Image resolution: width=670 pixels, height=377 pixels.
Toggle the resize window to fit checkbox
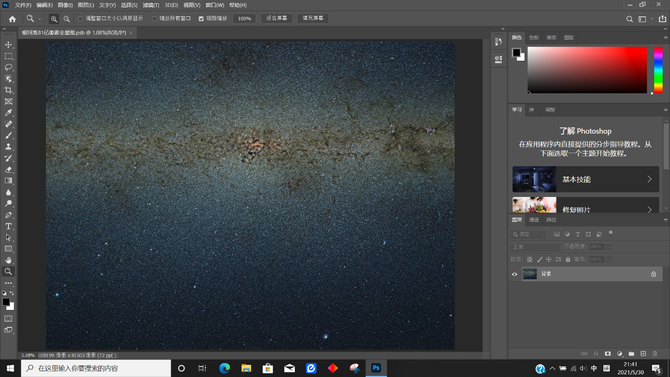point(80,19)
